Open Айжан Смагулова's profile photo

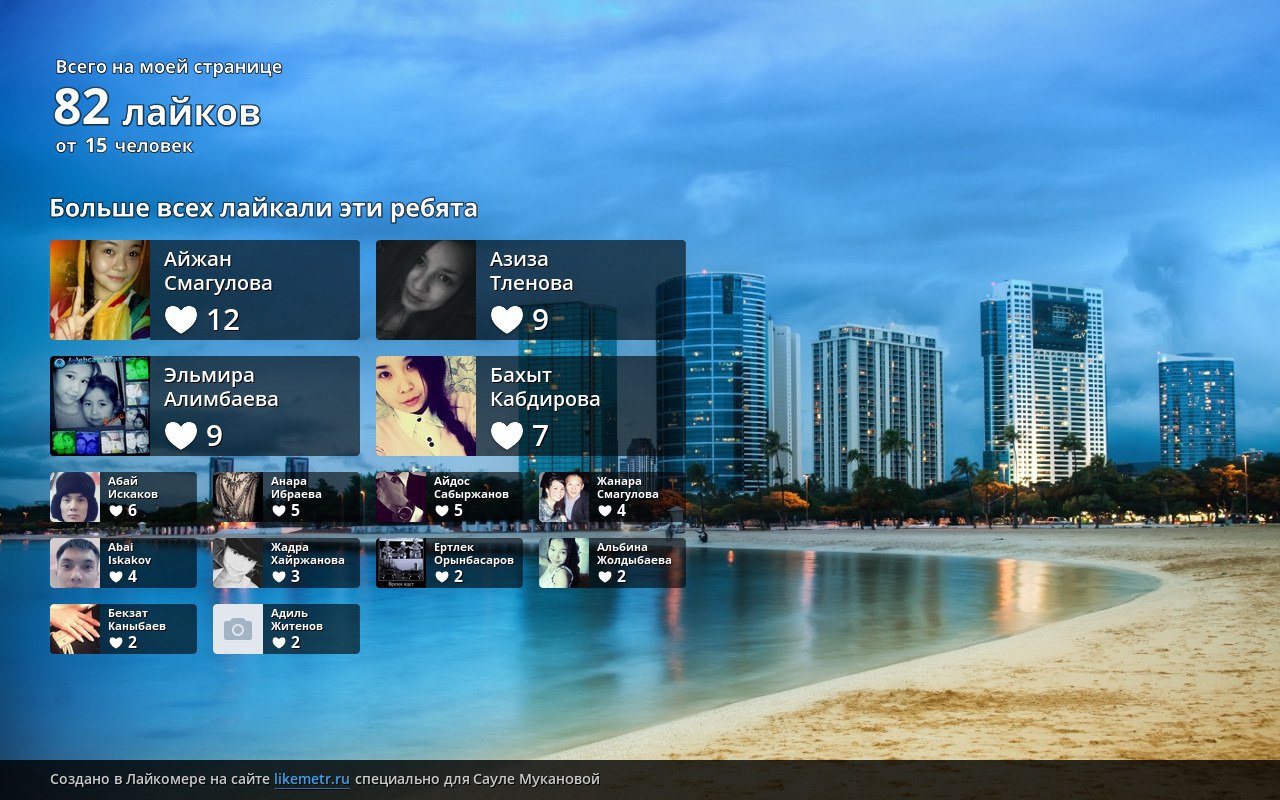(100, 290)
